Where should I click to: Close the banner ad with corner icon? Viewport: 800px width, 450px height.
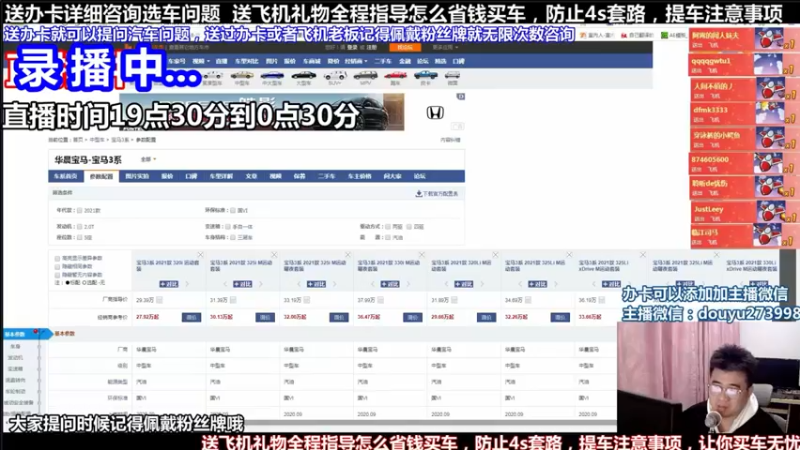(461, 96)
